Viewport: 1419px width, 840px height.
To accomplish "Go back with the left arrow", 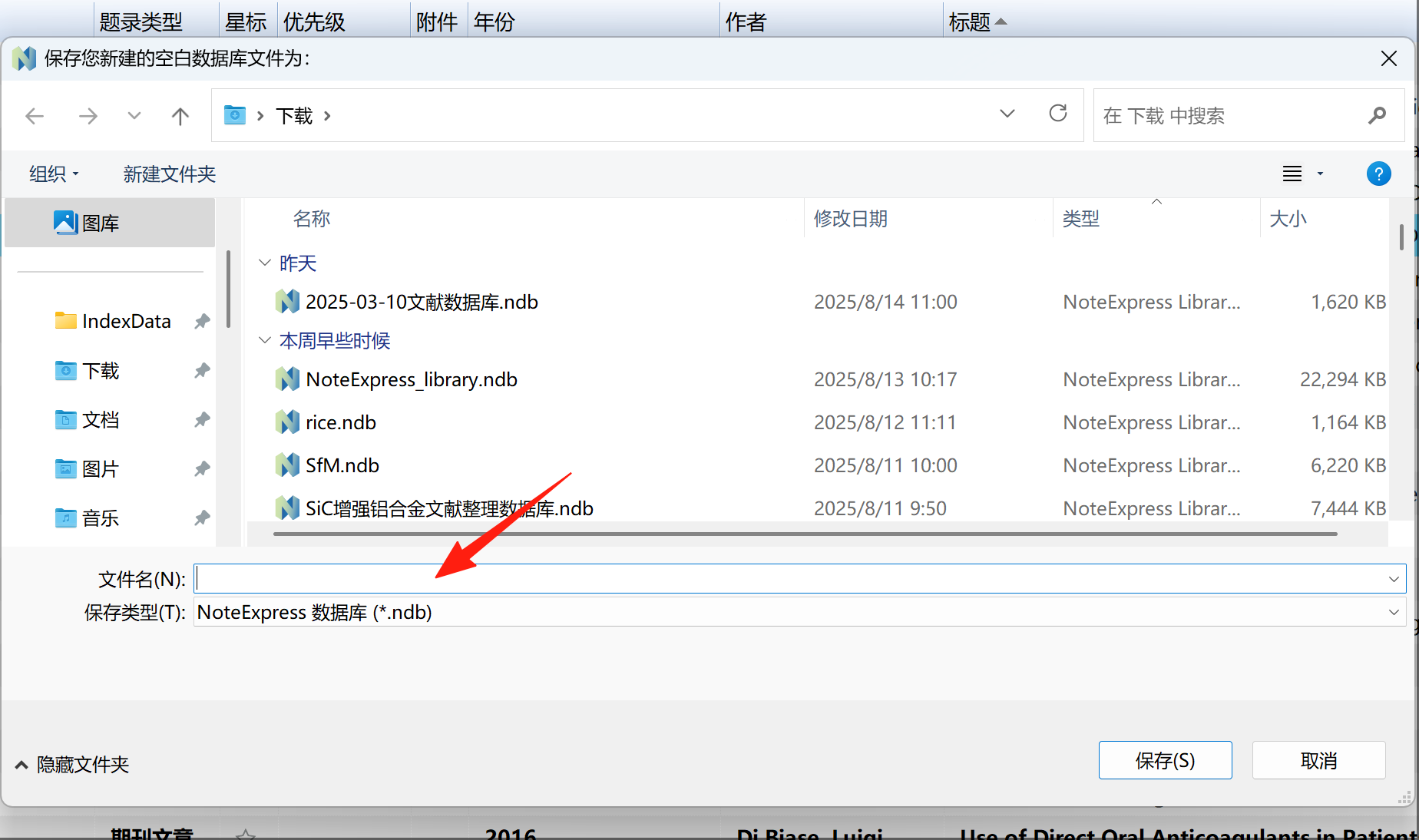I will coord(35,116).
